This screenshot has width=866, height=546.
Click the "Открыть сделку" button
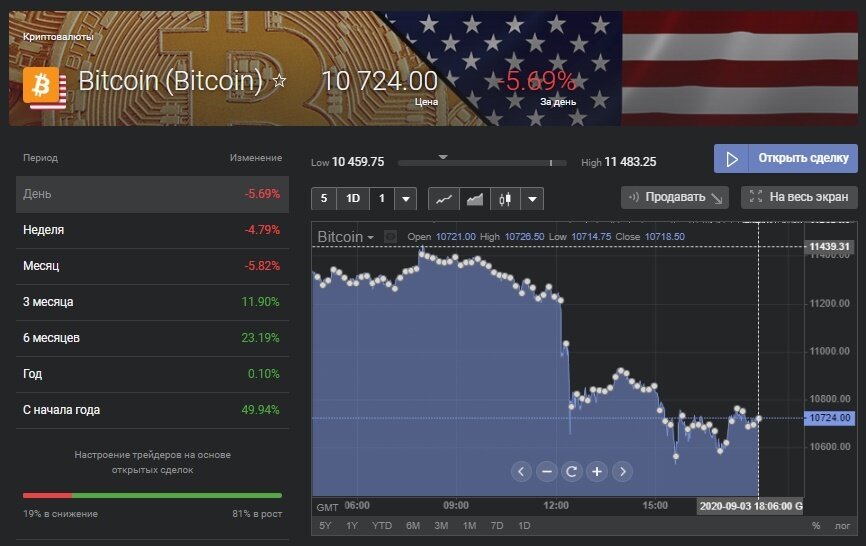(785, 158)
